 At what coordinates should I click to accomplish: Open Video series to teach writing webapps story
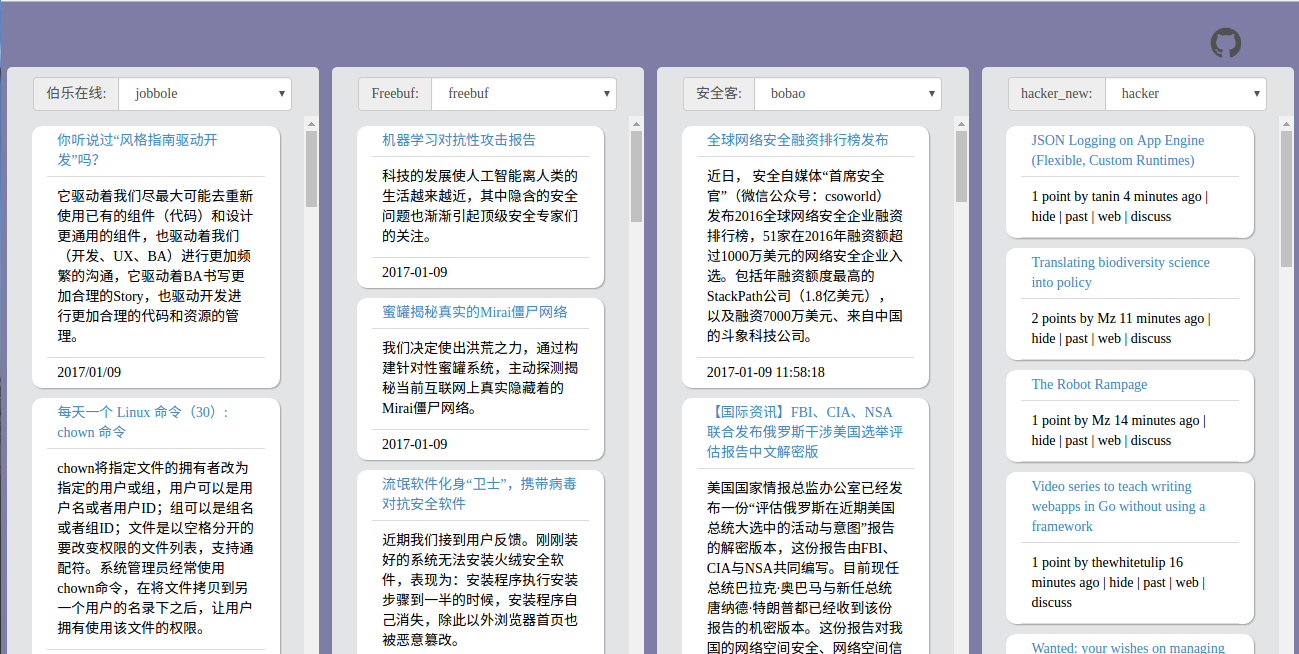[x=1118, y=506]
